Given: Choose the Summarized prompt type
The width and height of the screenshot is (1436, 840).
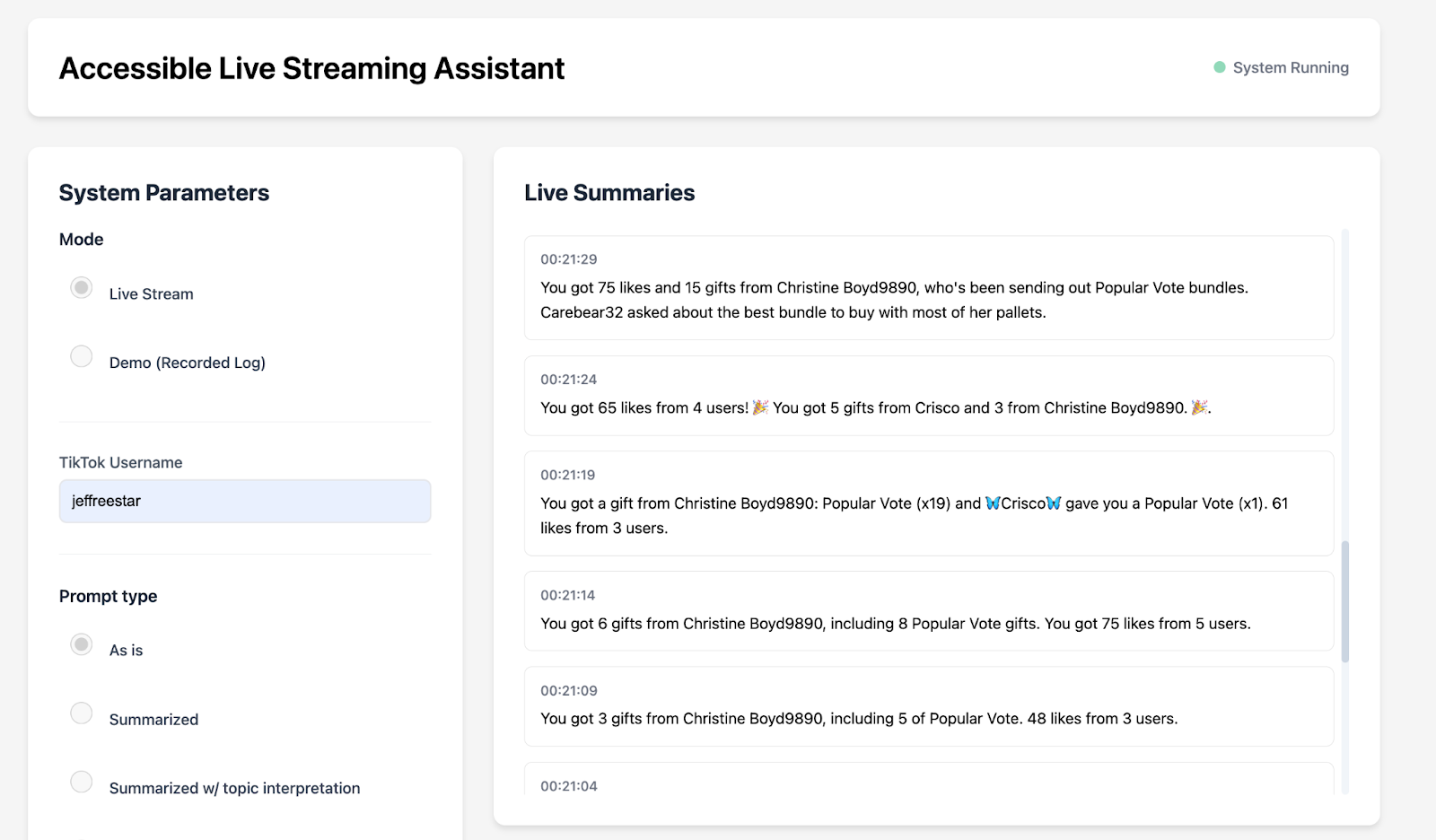Looking at the screenshot, I should tap(81, 713).
